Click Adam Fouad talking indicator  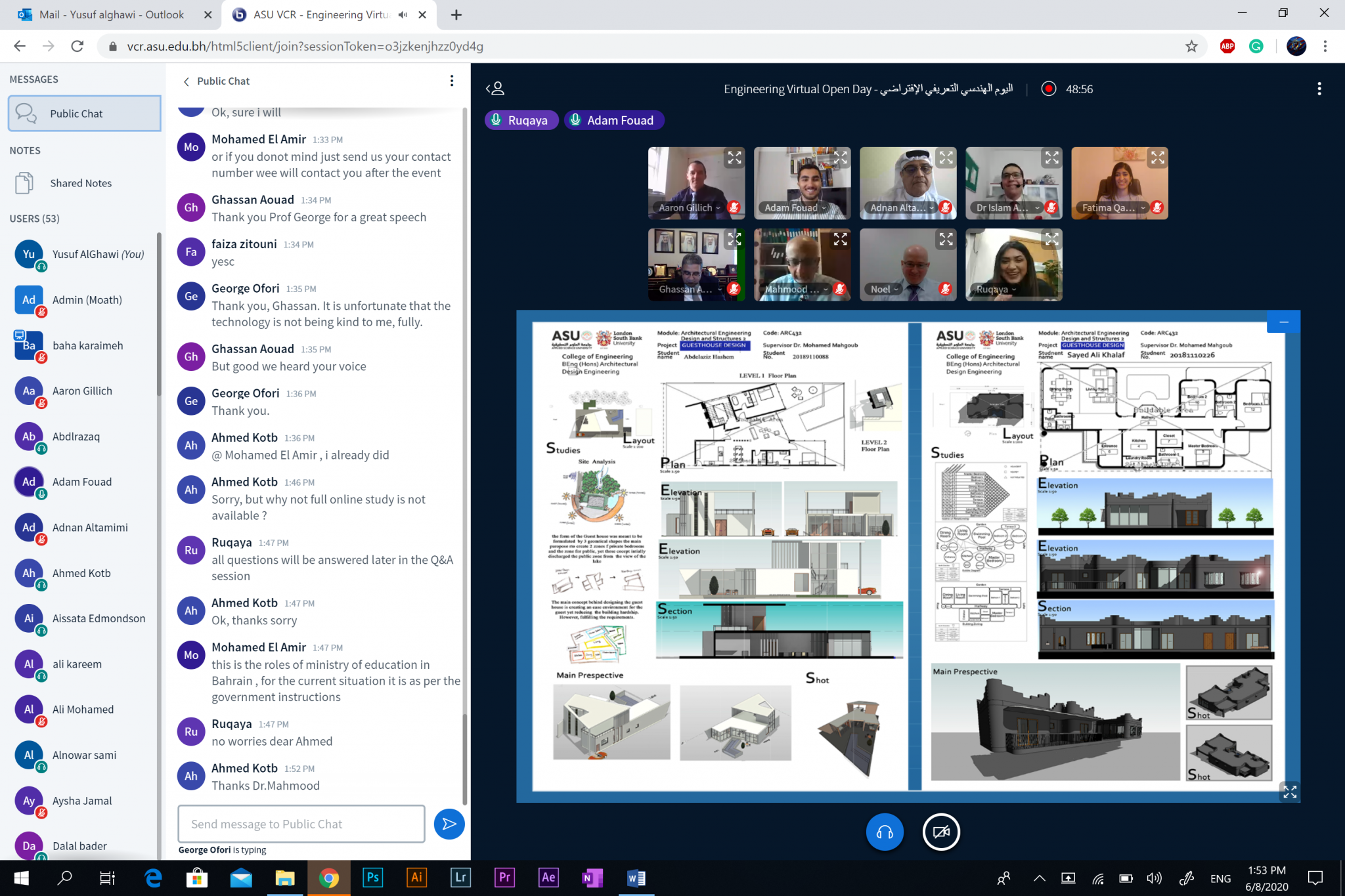(613, 120)
